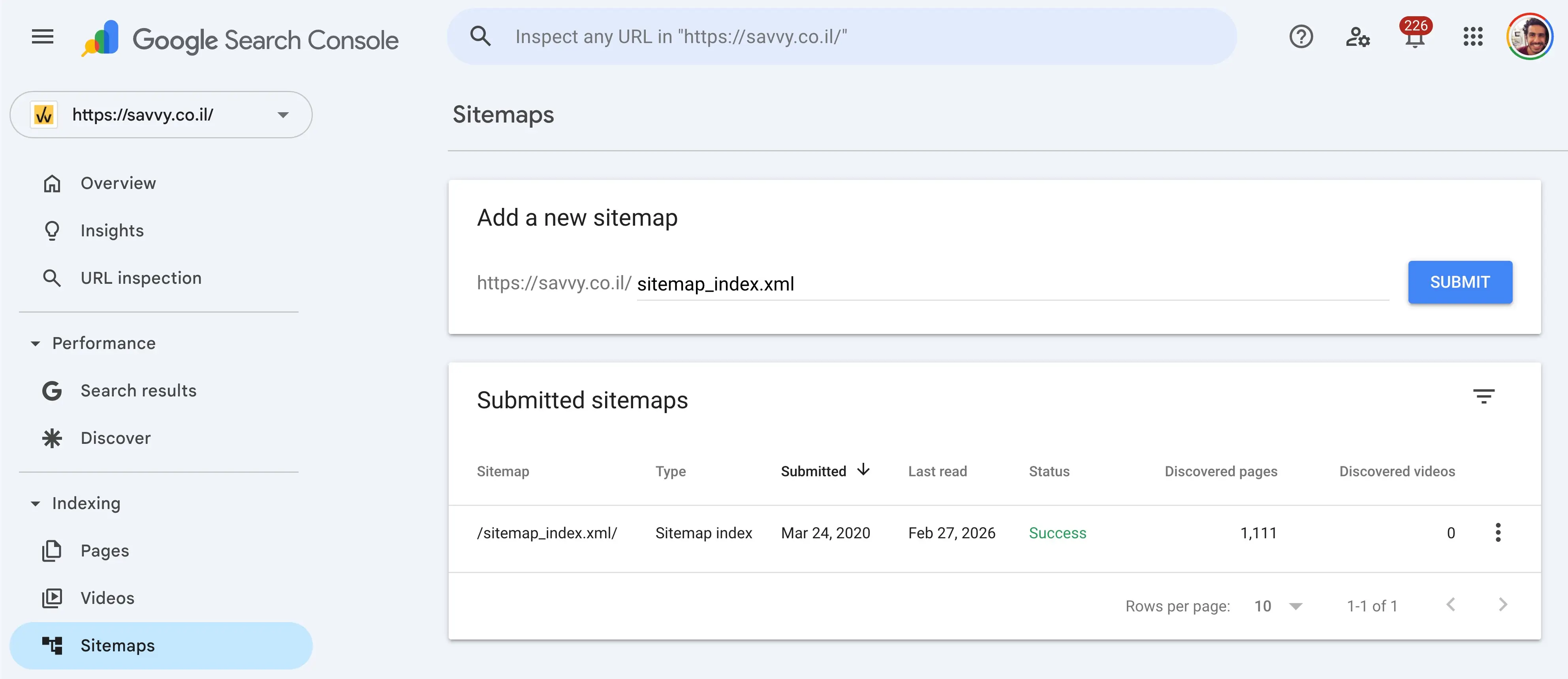This screenshot has width=1568, height=679.
Task: Click the Google account profile avatar
Action: (1532, 36)
